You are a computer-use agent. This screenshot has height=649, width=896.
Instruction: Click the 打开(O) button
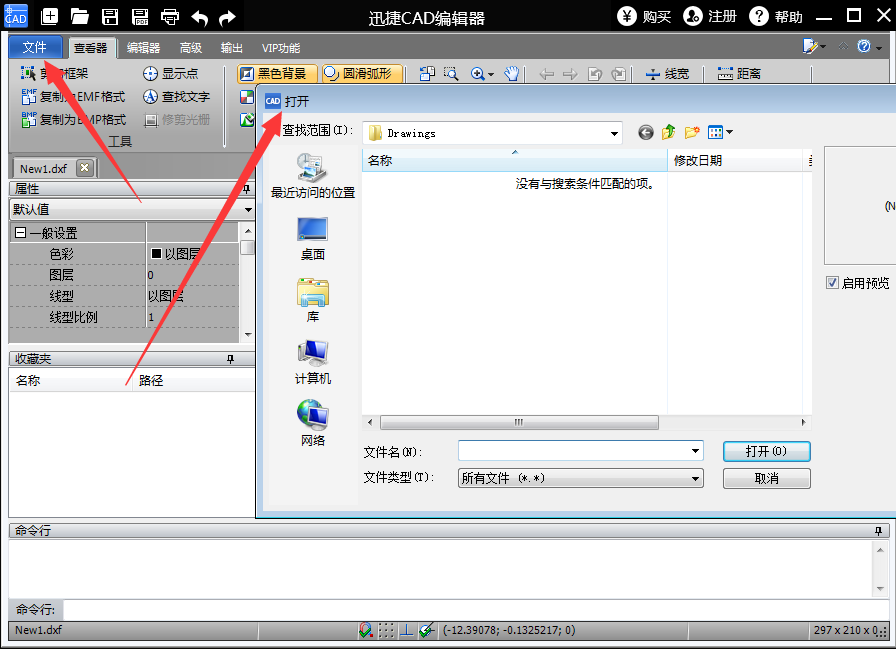point(766,451)
